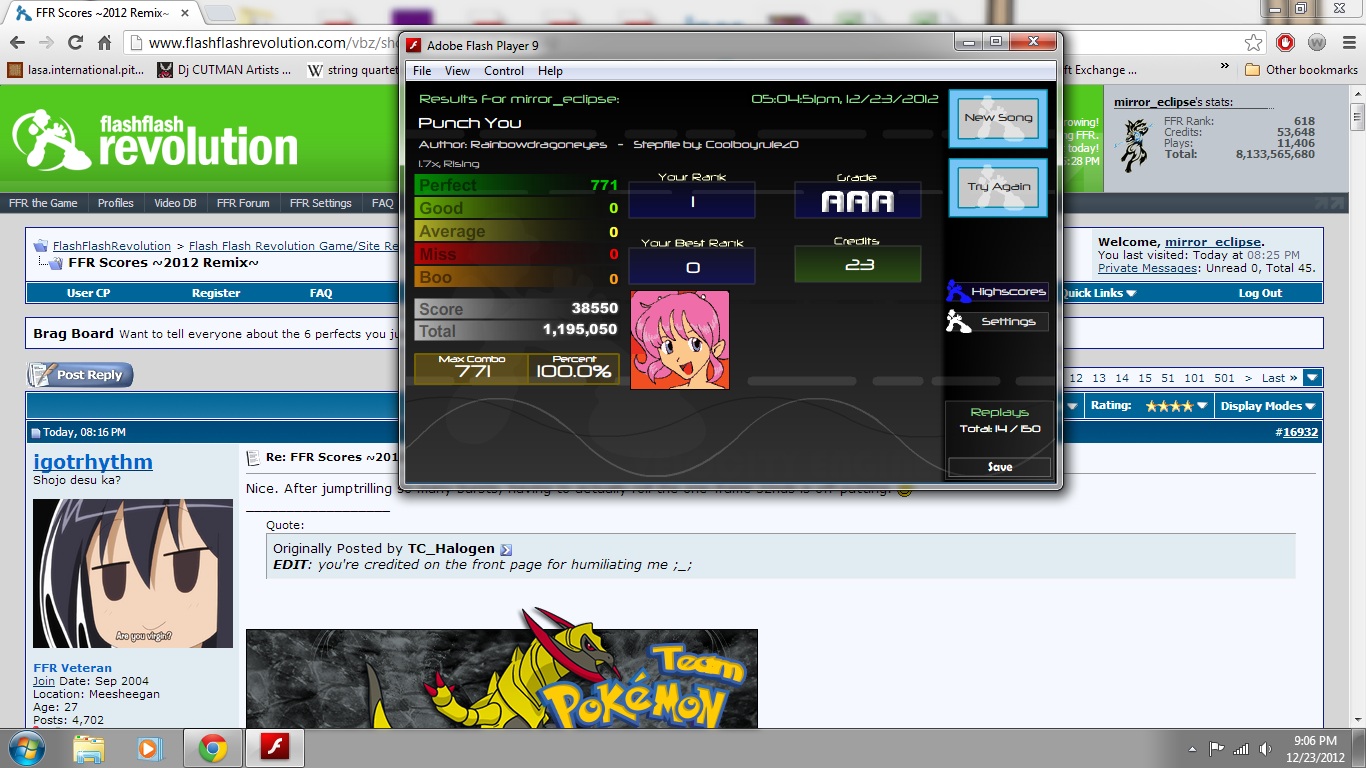Open the FFR Forum navigation tab
Image resolution: width=1366 pixels, height=768 pixels.
coord(243,203)
